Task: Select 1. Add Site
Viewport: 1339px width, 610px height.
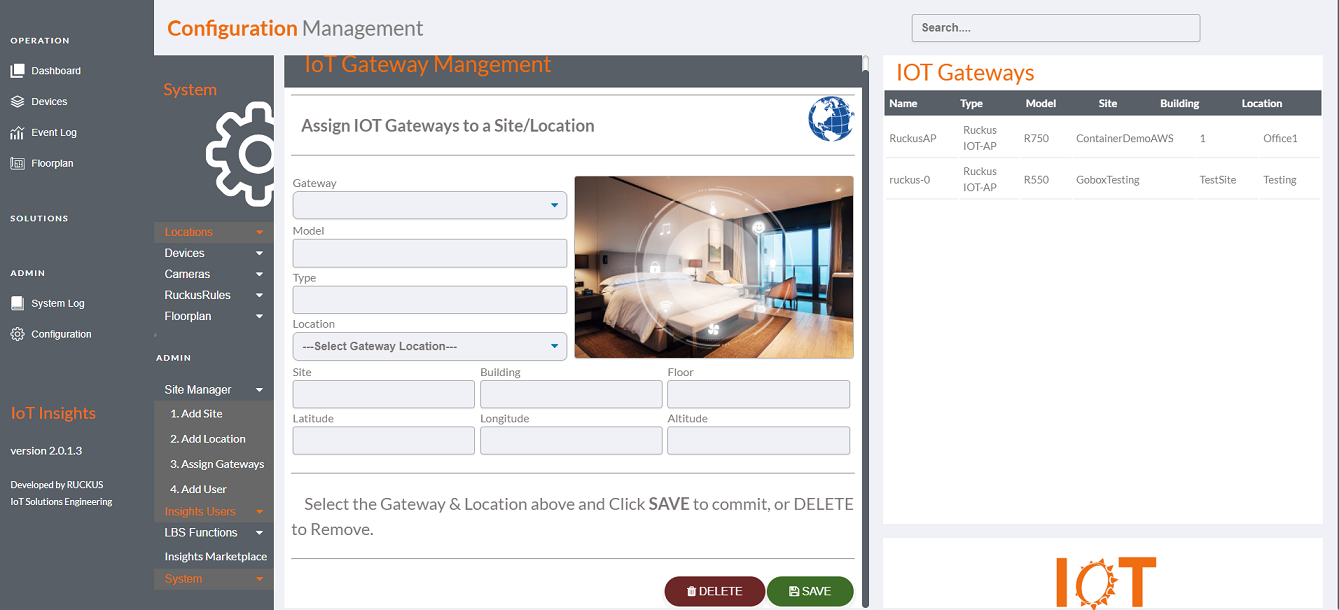Action: pyautogui.click(x=196, y=414)
